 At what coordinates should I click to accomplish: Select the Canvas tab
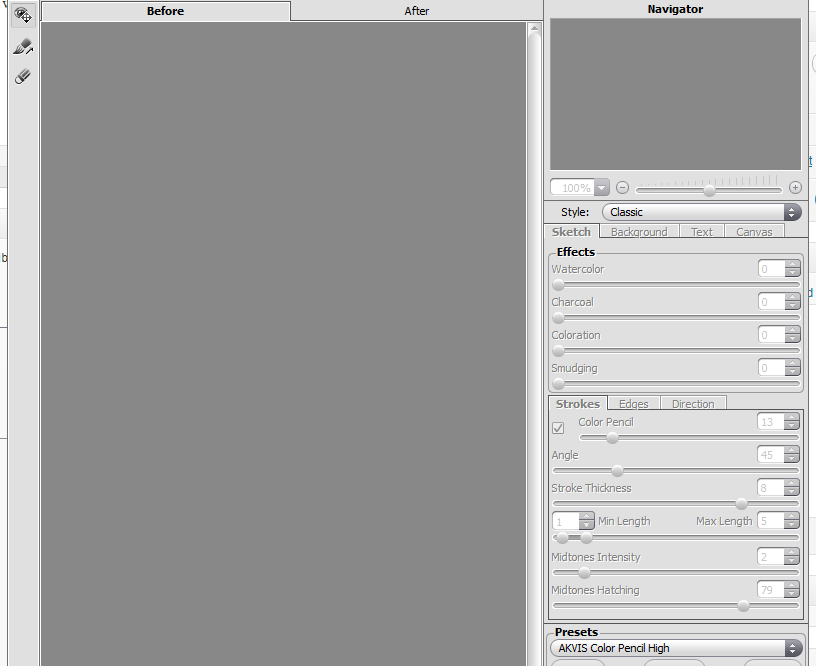point(754,232)
